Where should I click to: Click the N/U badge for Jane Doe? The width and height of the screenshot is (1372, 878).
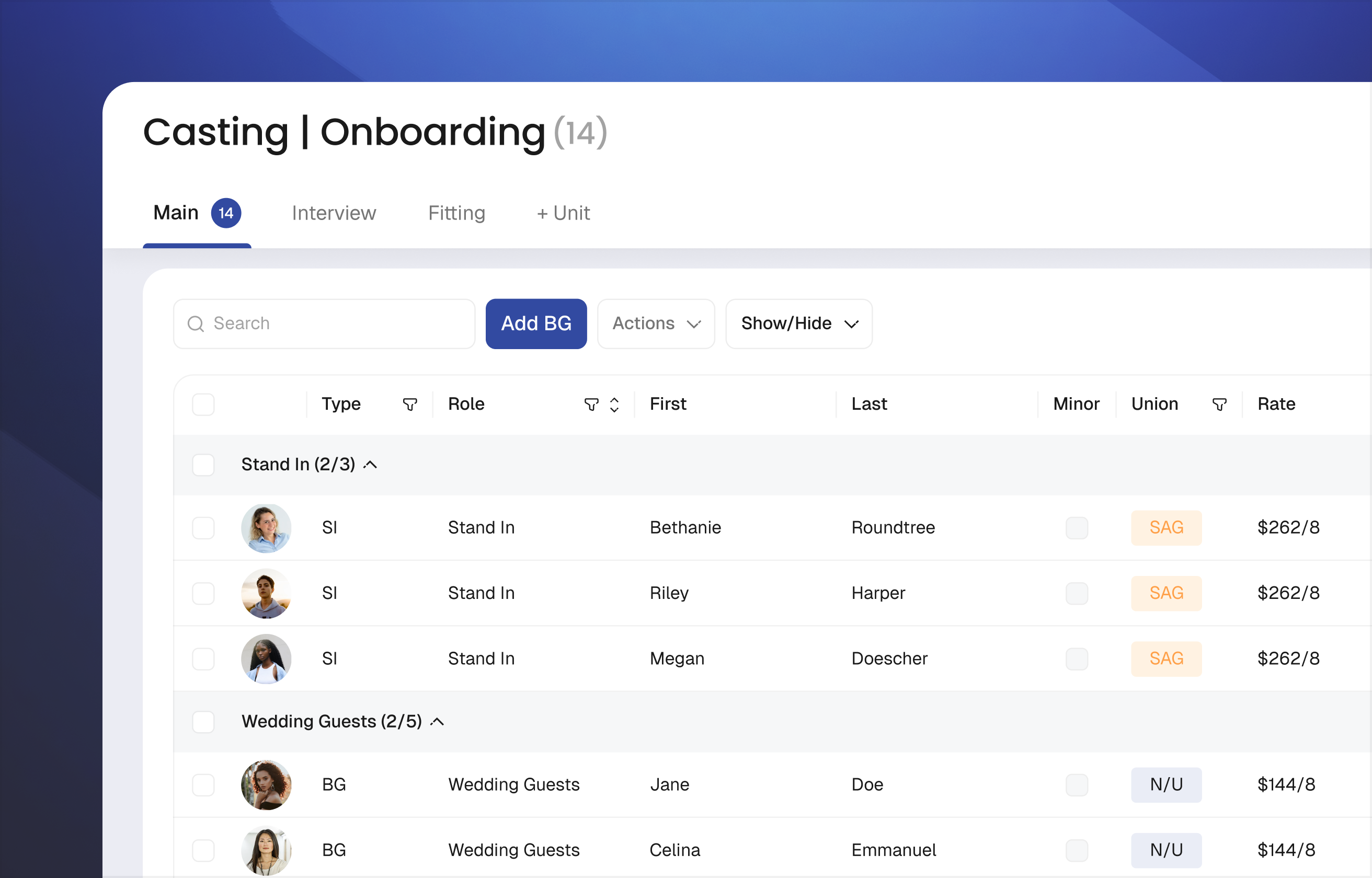click(x=1165, y=784)
